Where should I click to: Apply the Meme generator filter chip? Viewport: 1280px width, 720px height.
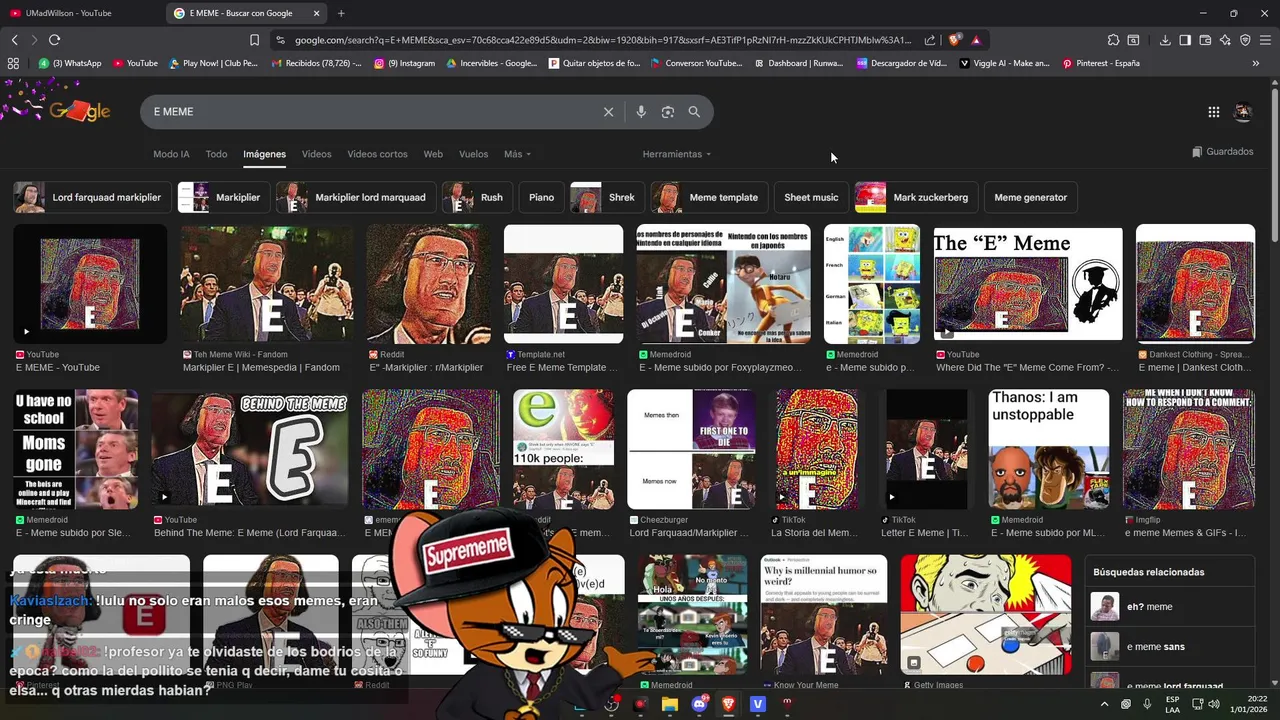(x=1031, y=197)
